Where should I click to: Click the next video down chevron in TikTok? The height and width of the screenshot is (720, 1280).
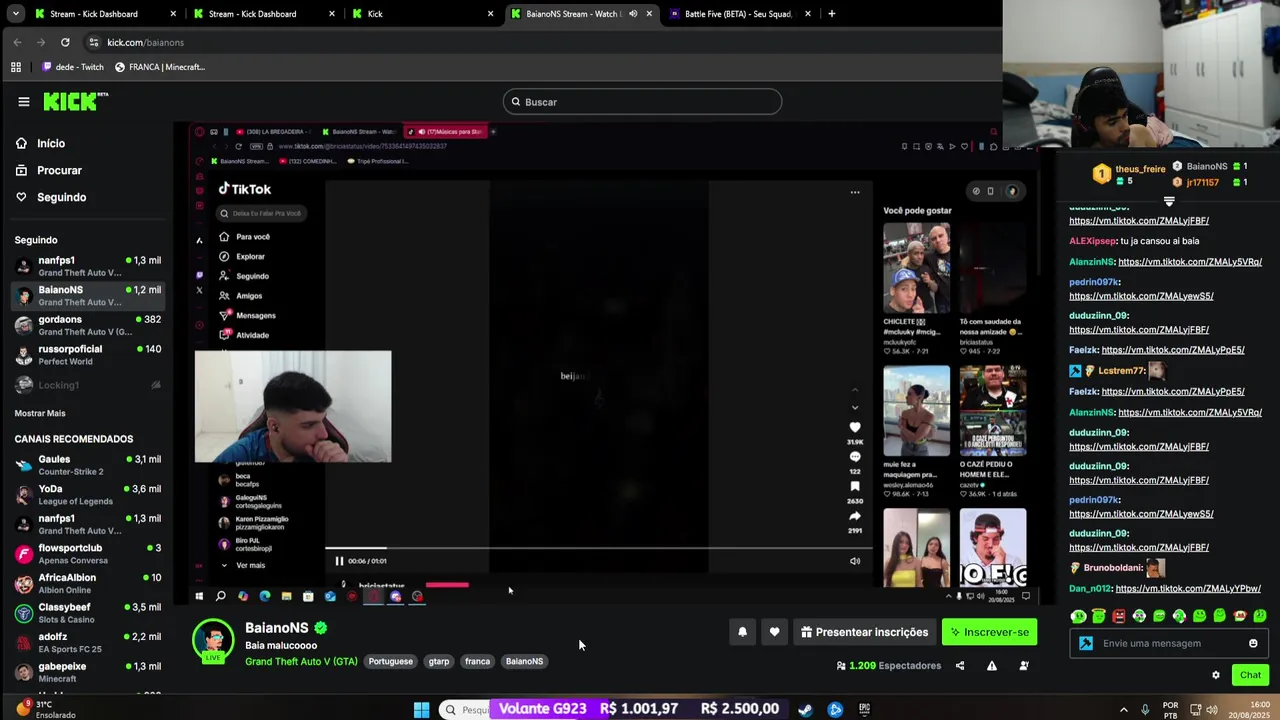[x=855, y=407]
